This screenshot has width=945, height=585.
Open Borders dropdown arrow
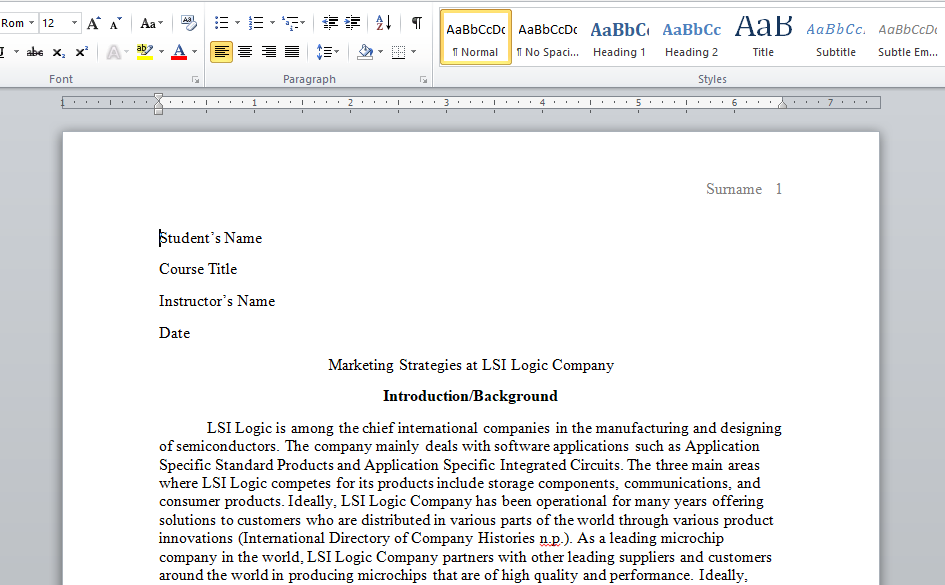click(x=414, y=52)
